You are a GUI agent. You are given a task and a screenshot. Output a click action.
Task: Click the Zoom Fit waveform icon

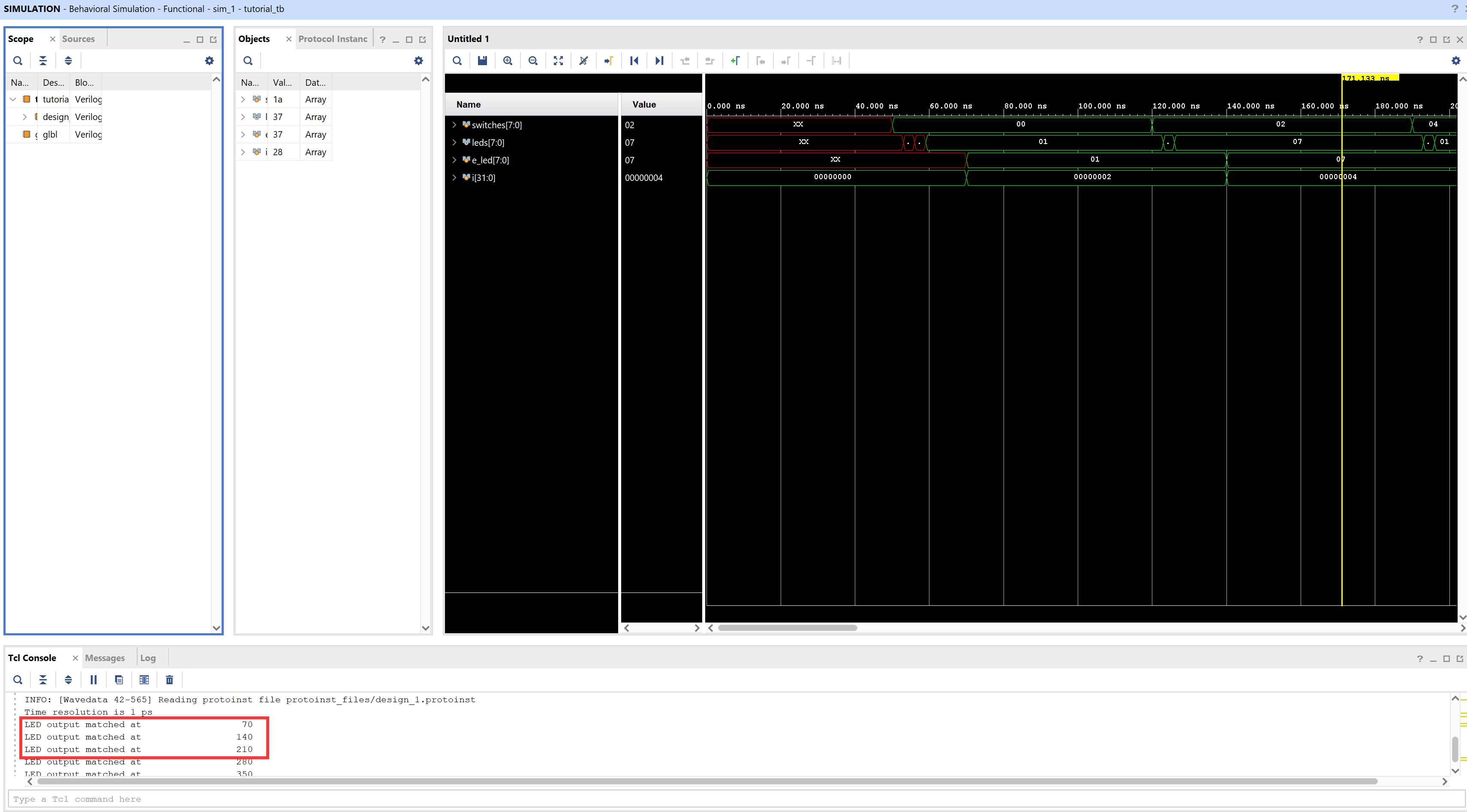coord(558,61)
